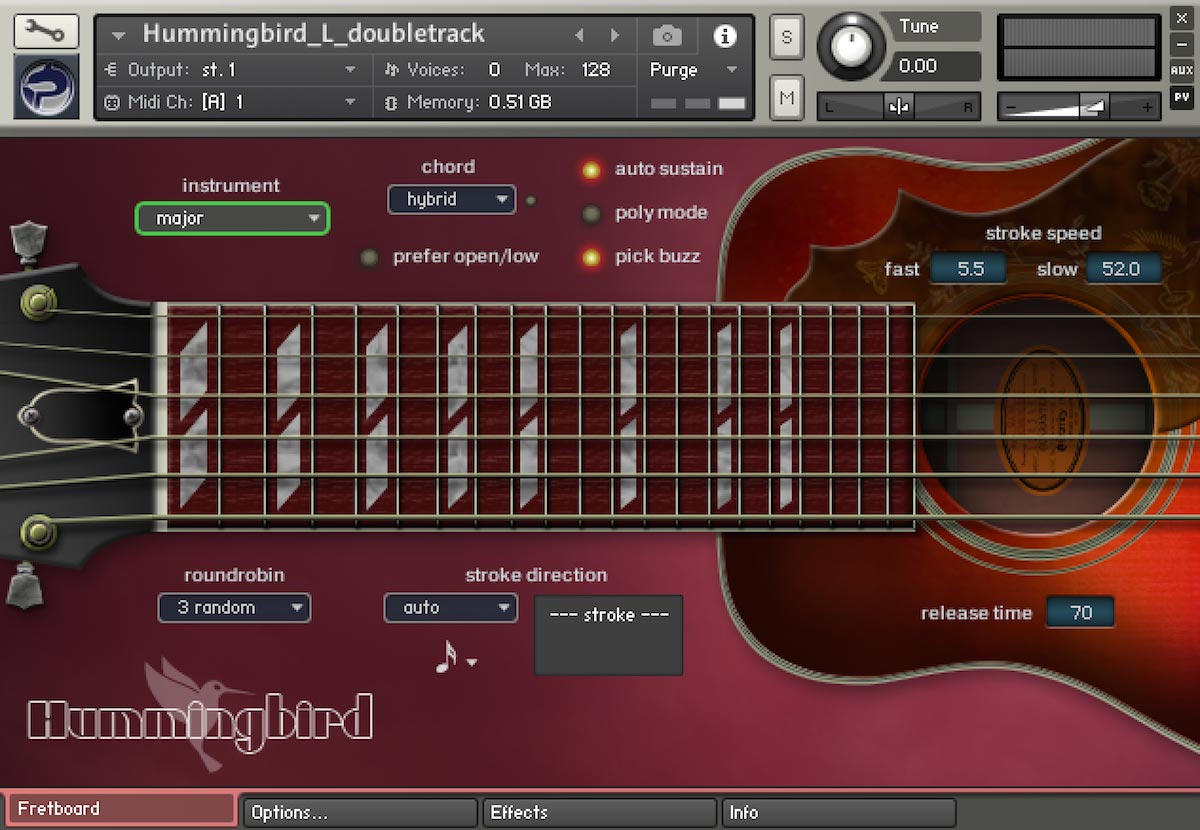
Task: Open the roundrobin dropdown showing 3 random
Action: point(234,607)
